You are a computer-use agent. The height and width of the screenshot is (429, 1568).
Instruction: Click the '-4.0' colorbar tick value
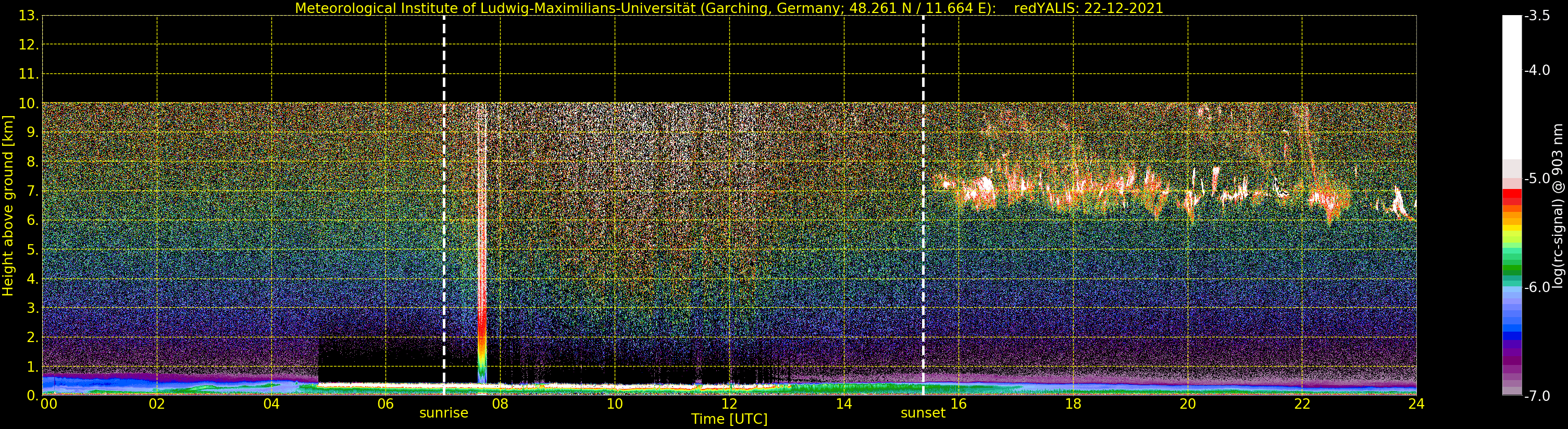click(x=1537, y=71)
